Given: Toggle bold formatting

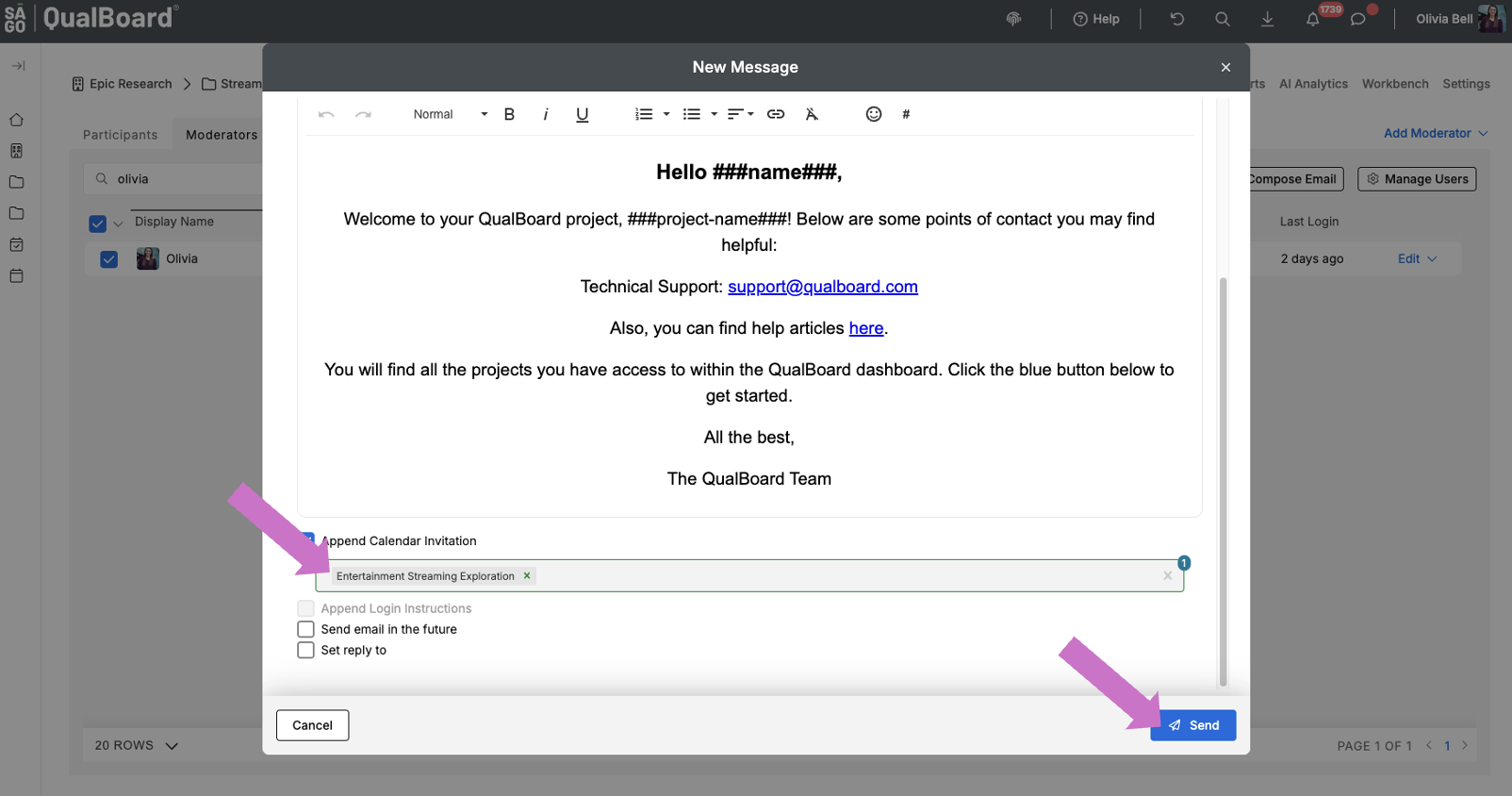Looking at the screenshot, I should pos(509,114).
